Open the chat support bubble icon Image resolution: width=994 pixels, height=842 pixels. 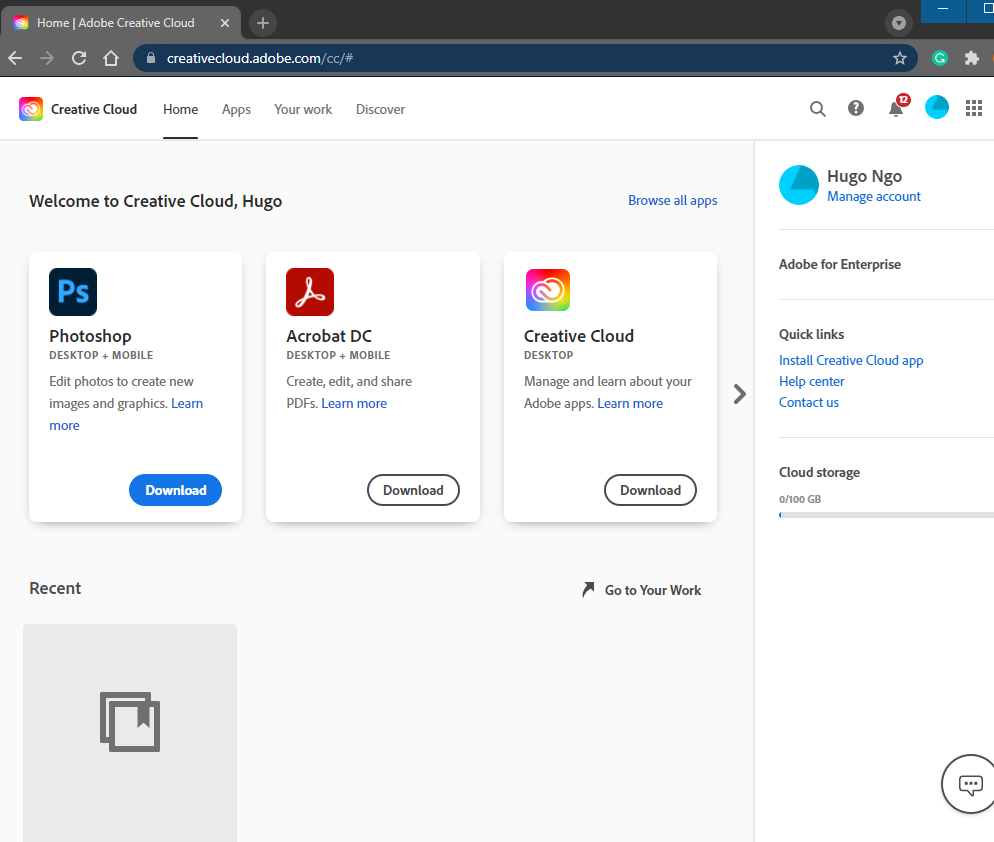point(970,785)
